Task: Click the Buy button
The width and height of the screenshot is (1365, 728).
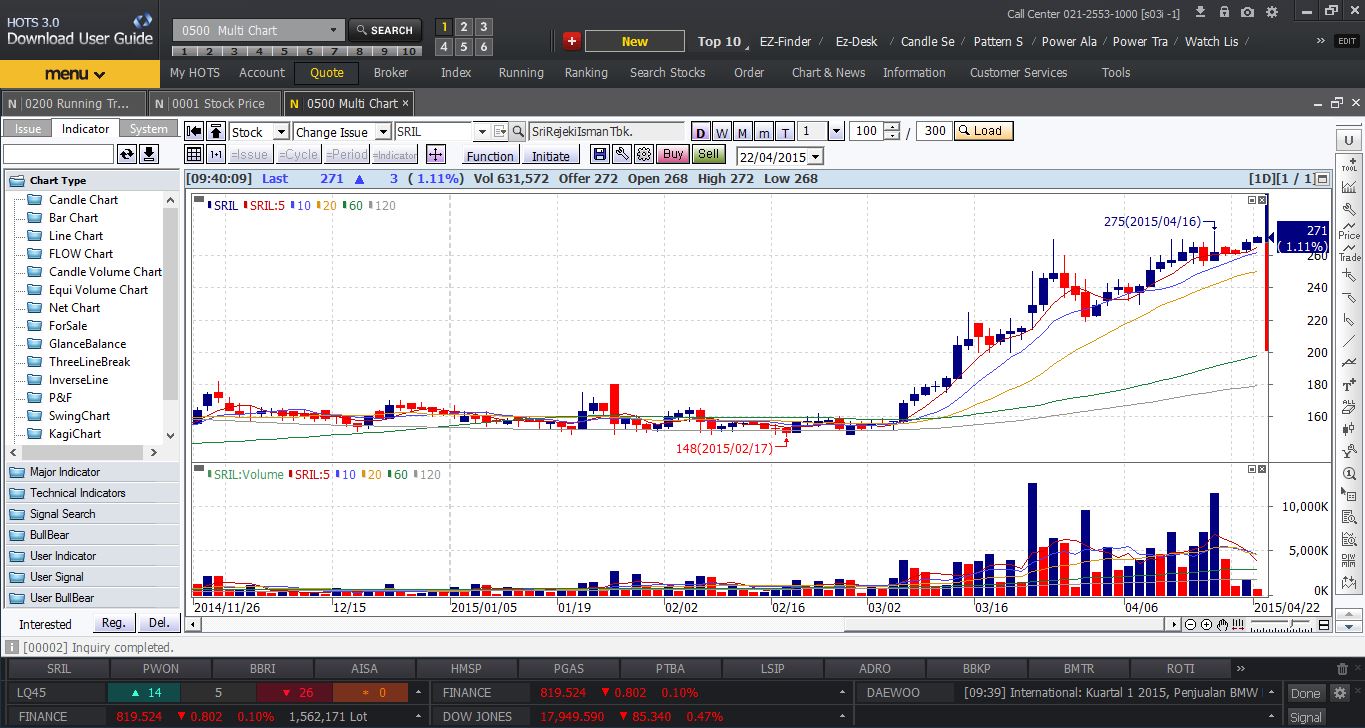Action: pos(673,154)
